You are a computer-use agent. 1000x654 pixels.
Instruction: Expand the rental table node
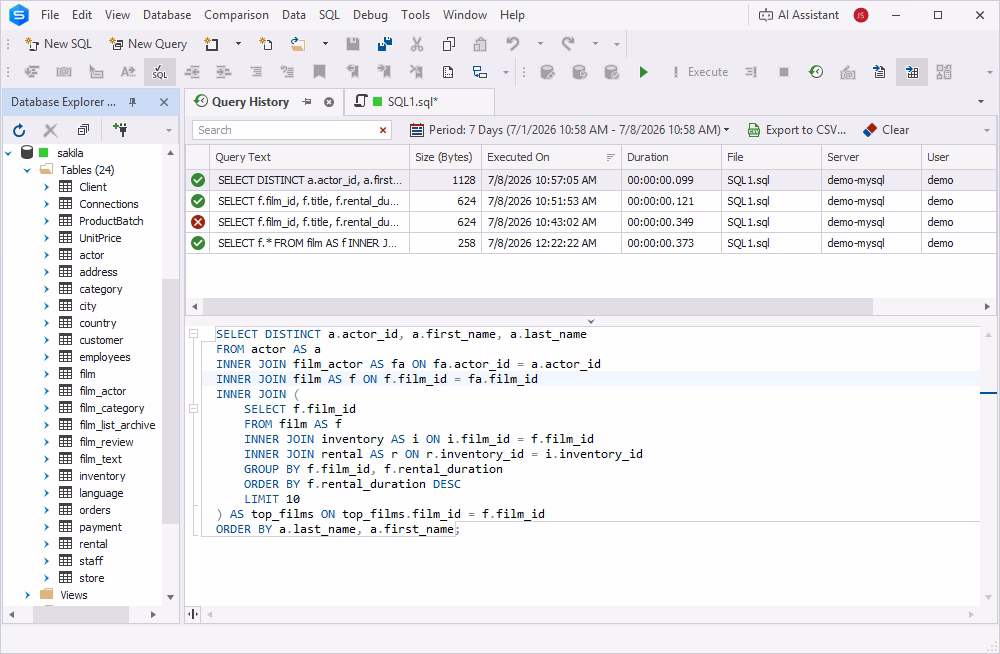click(x=47, y=544)
